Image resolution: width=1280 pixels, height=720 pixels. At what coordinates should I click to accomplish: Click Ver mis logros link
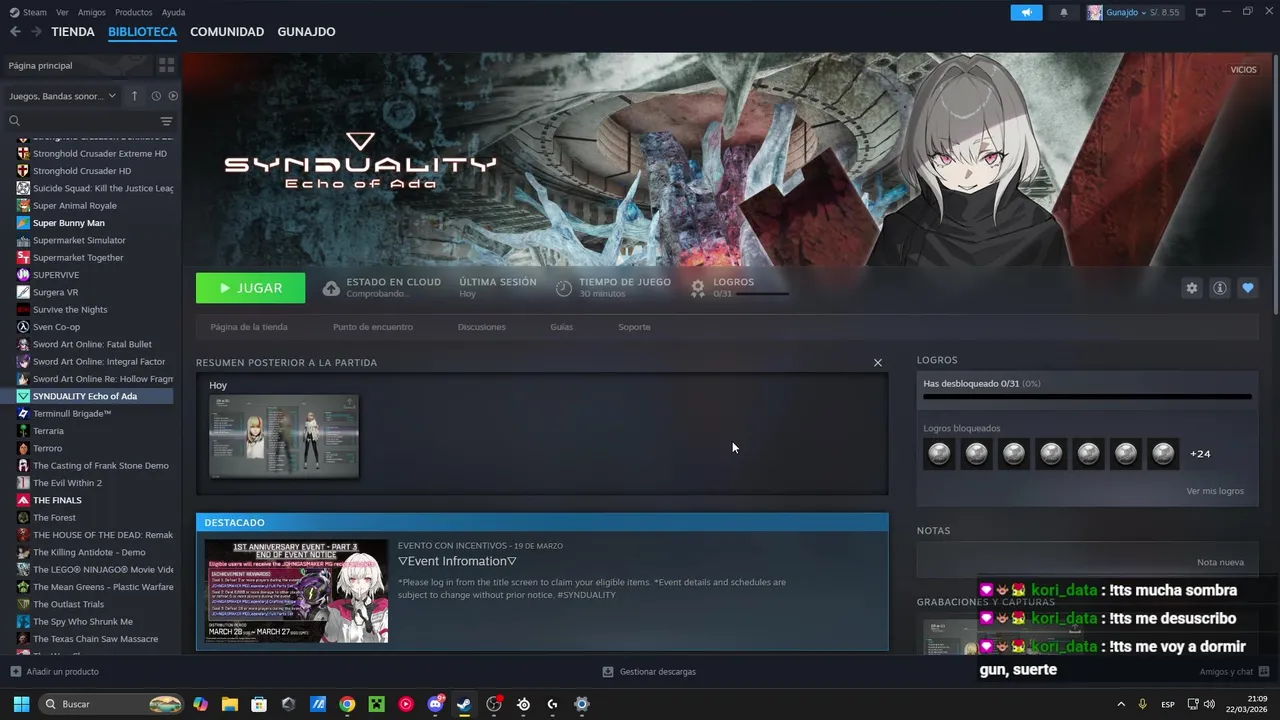[1215, 491]
